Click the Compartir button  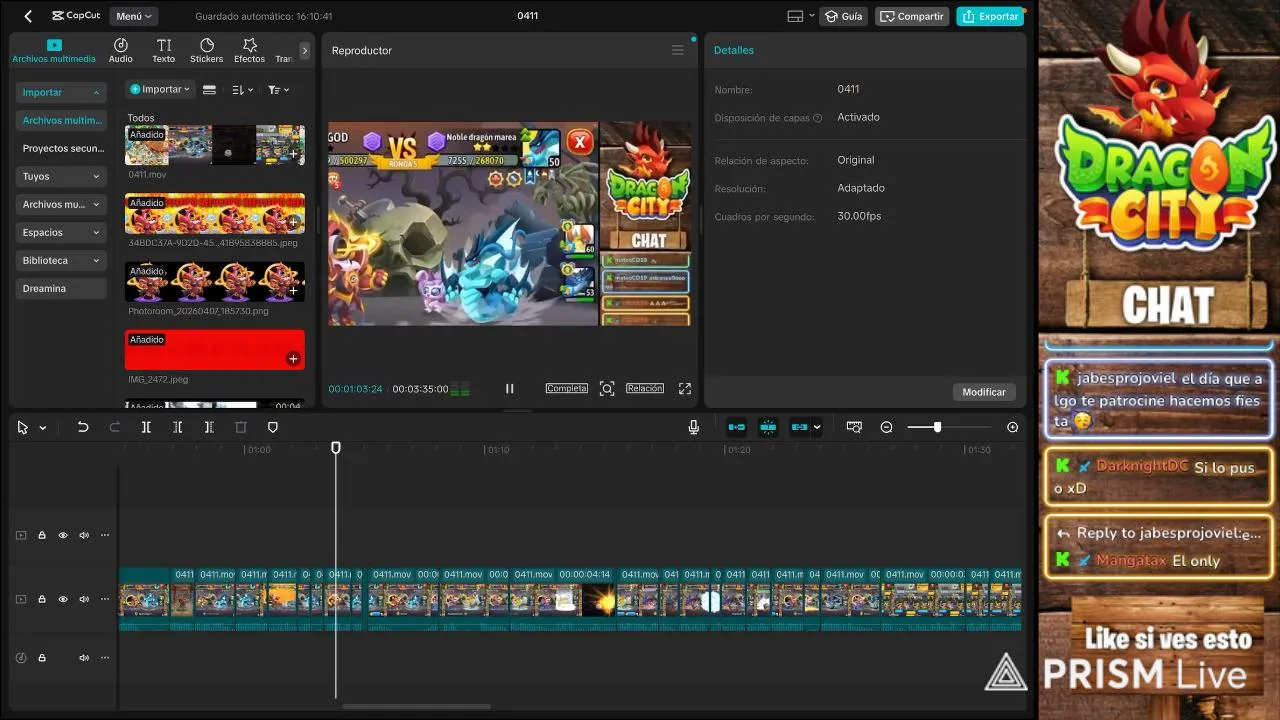coord(912,16)
